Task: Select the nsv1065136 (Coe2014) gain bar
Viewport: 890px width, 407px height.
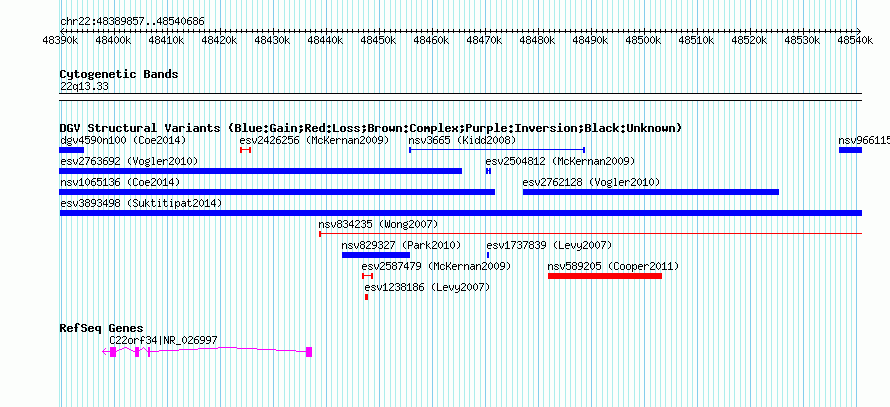Action: click(277, 192)
